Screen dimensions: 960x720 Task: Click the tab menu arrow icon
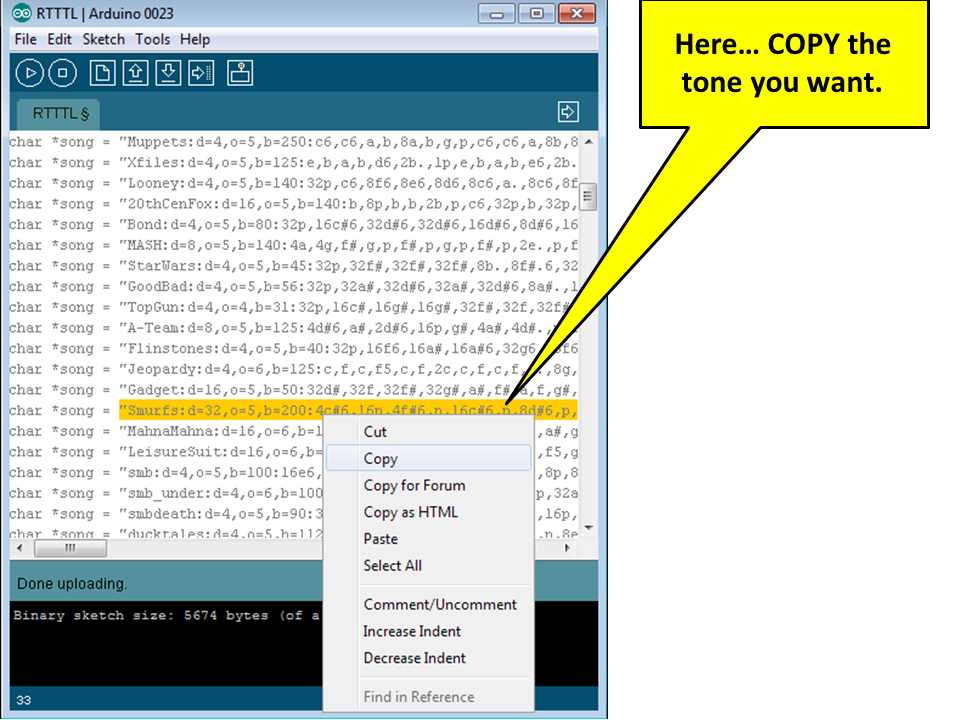tap(568, 112)
